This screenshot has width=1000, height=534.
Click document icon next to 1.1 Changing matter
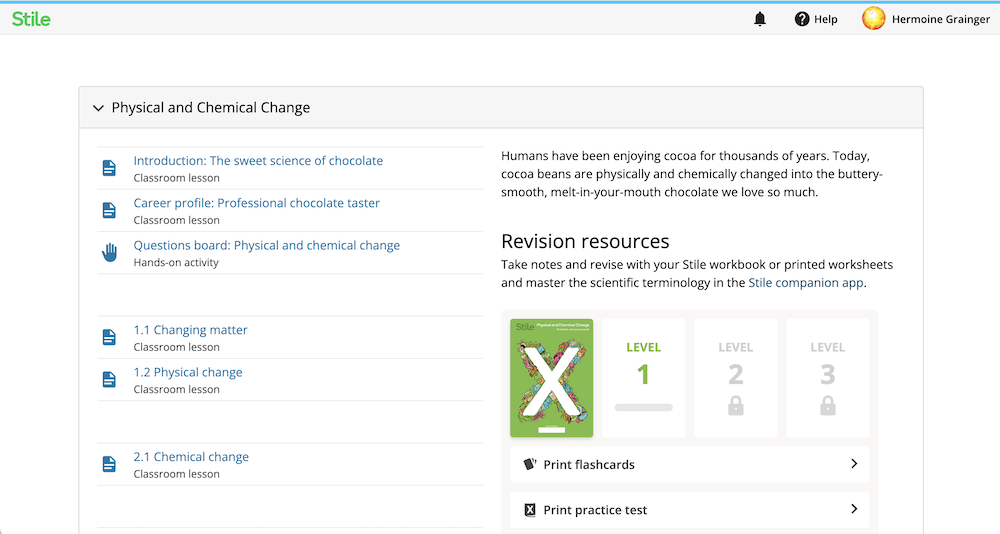click(x=110, y=337)
